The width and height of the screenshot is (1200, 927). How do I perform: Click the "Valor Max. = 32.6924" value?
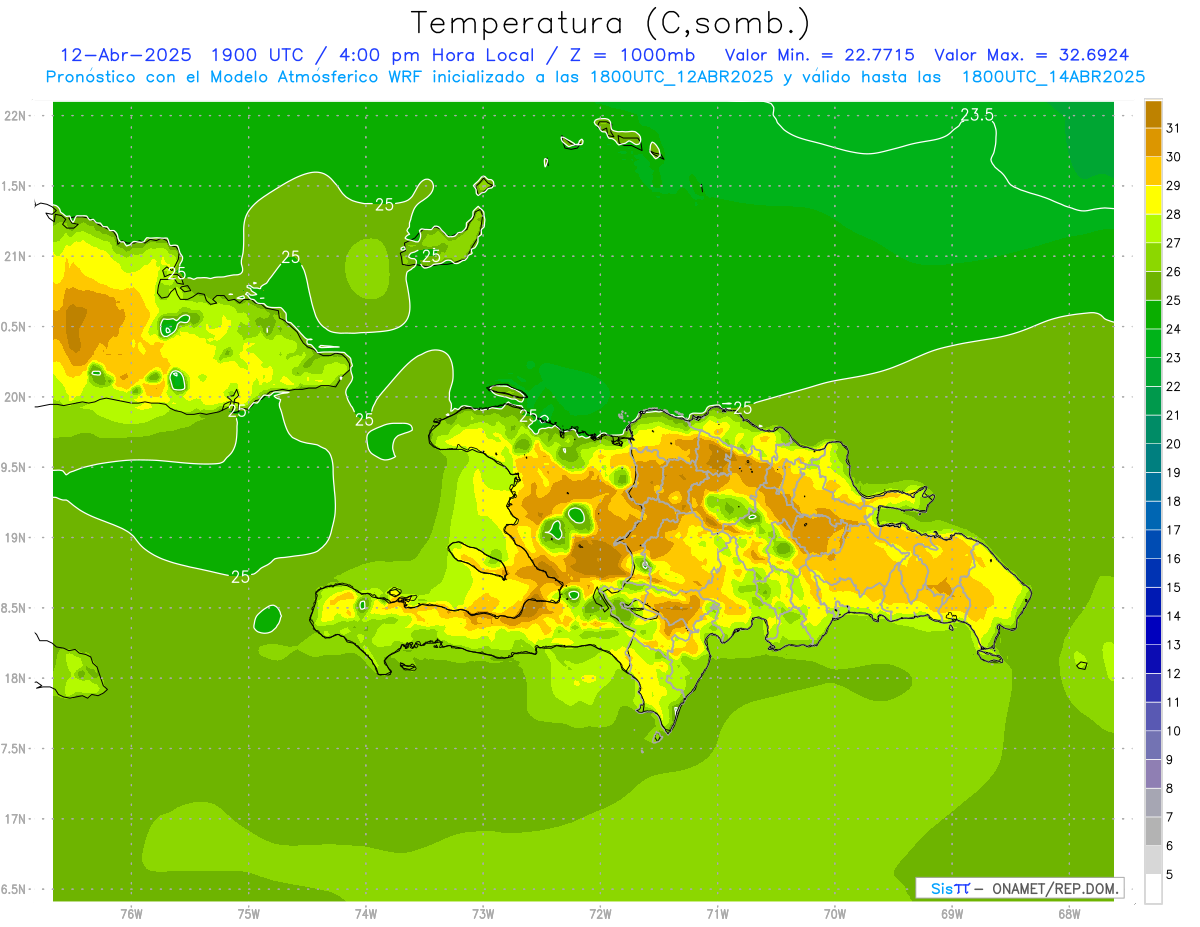point(1032,55)
